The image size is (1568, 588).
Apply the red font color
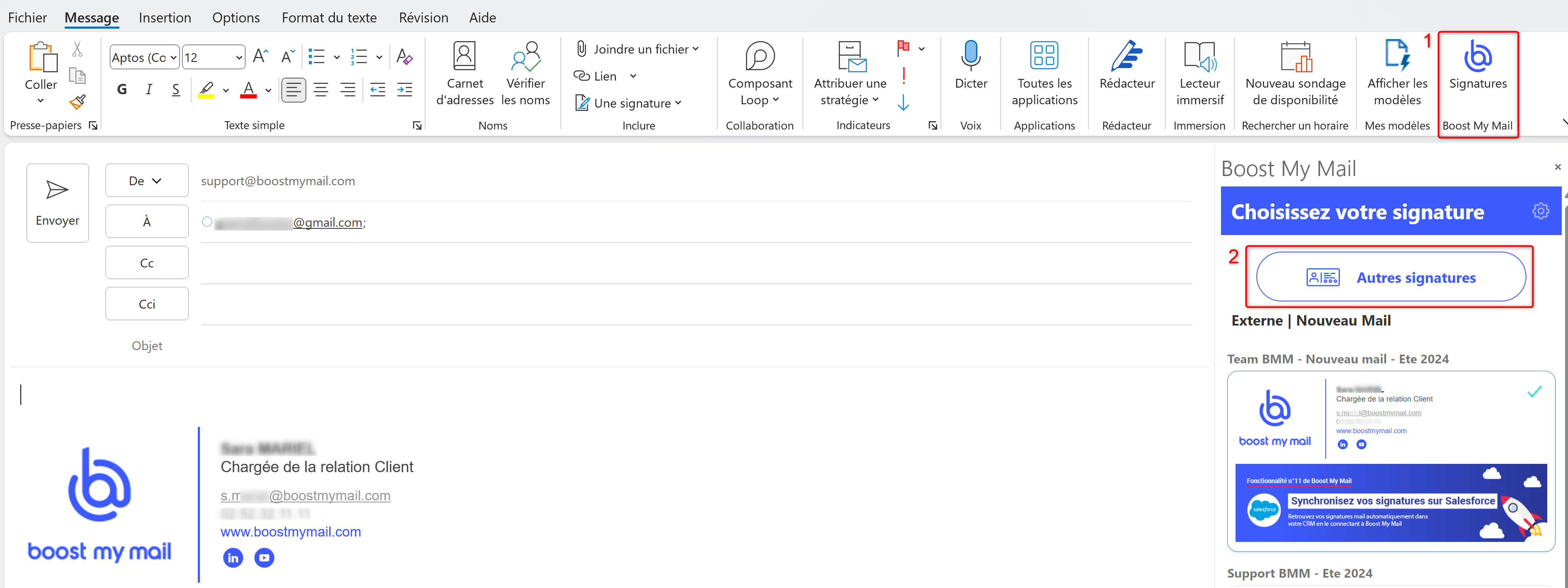[249, 90]
